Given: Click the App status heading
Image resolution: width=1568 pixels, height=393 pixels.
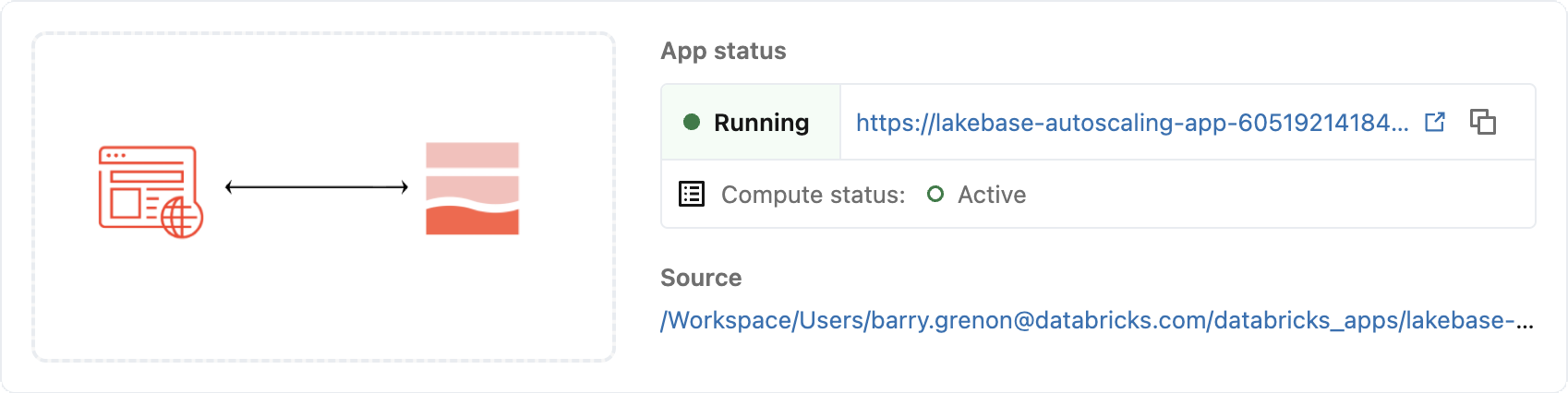Looking at the screenshot, I should pyautogui.click(x=723, y=51).
